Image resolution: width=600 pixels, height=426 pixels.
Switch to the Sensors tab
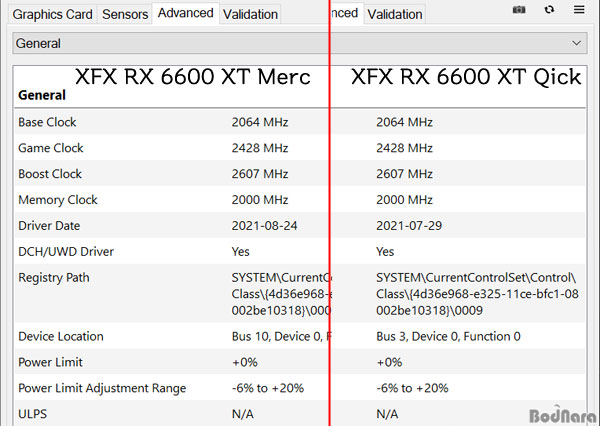click(125, 14)
